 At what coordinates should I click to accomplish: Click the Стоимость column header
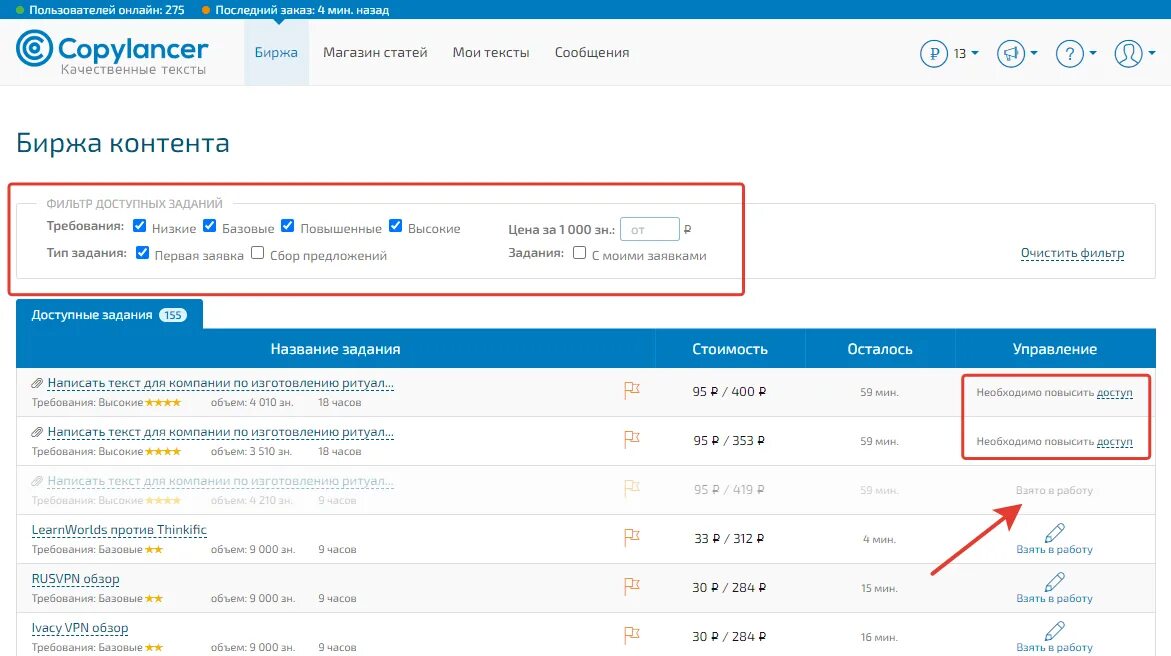coord(730,349)
